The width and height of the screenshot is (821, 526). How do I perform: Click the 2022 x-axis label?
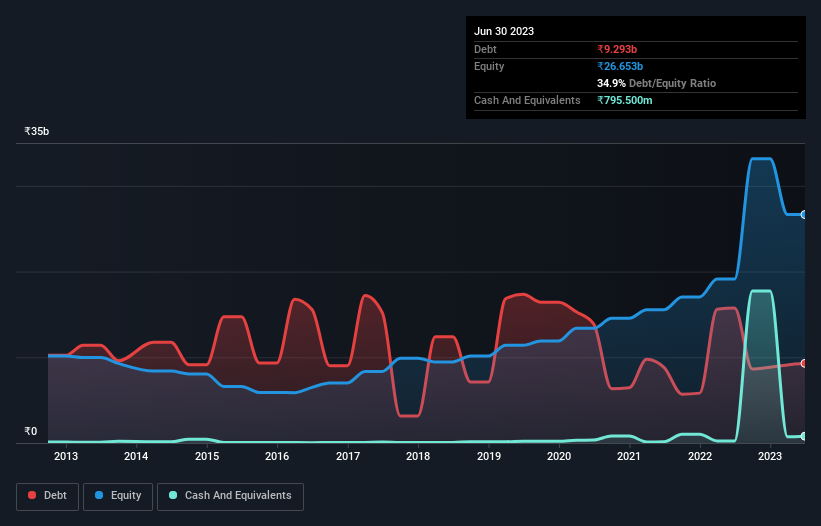pyautogui.click(x=700, y=456)
